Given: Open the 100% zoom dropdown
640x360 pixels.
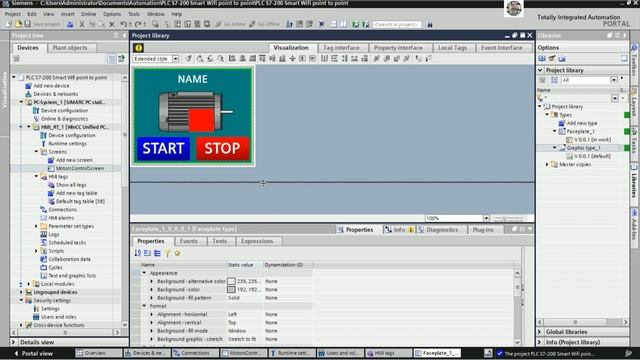Looking at the screenshot, I should coord(486,218).
